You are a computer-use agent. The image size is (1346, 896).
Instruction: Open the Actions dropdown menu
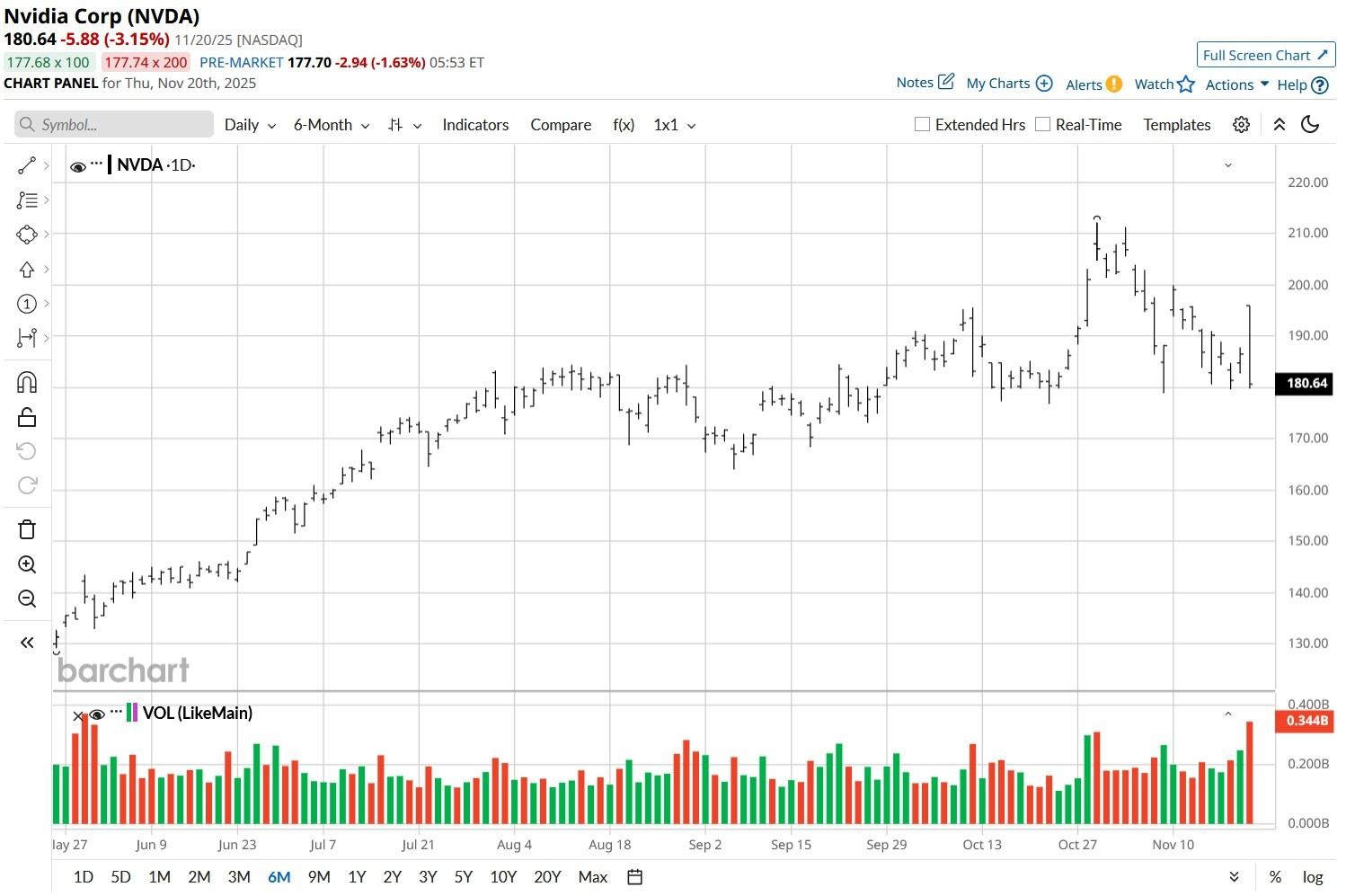point(1237,84)
